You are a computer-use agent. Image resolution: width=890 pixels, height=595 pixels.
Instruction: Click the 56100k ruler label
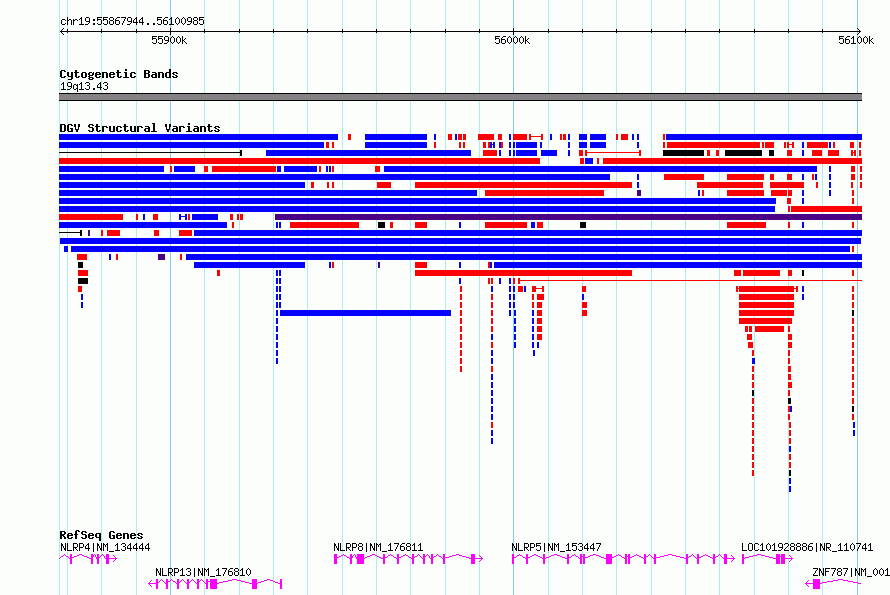pyautogui.click(x=856, y=40)
